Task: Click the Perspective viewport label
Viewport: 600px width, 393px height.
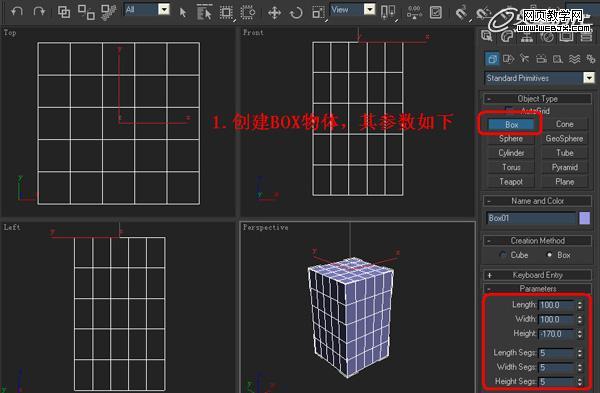Action: pyautogui.click(x=266, y=227)
